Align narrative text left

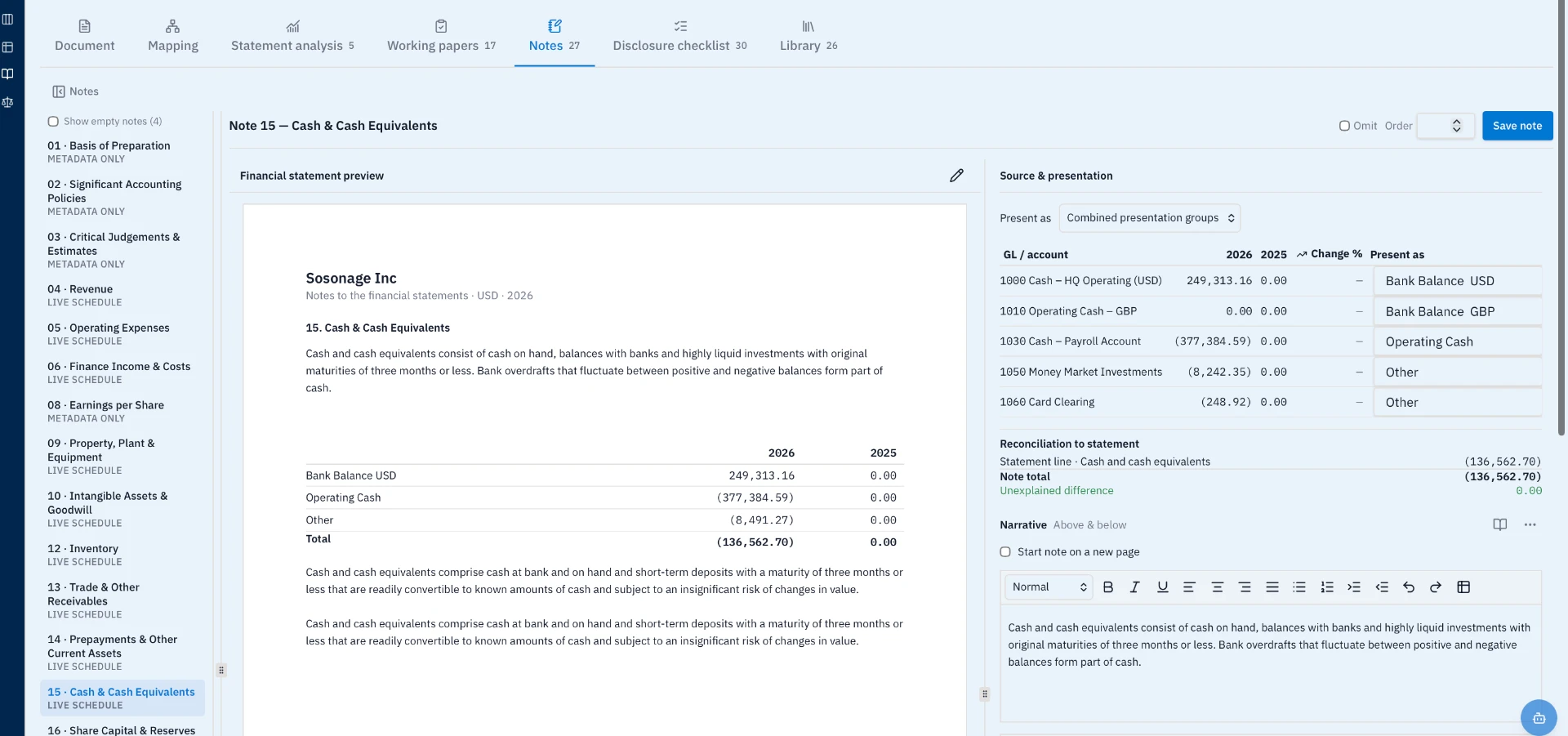pos(1190,587)
